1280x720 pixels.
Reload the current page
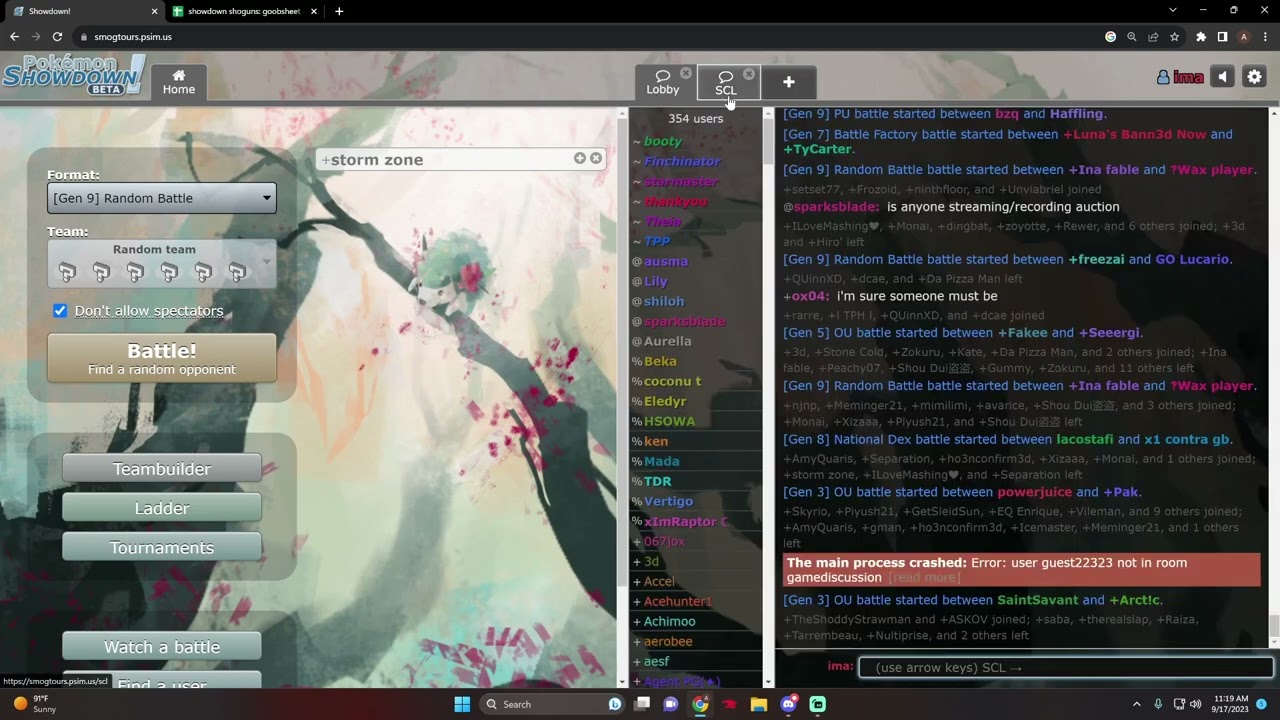point(57,37)
